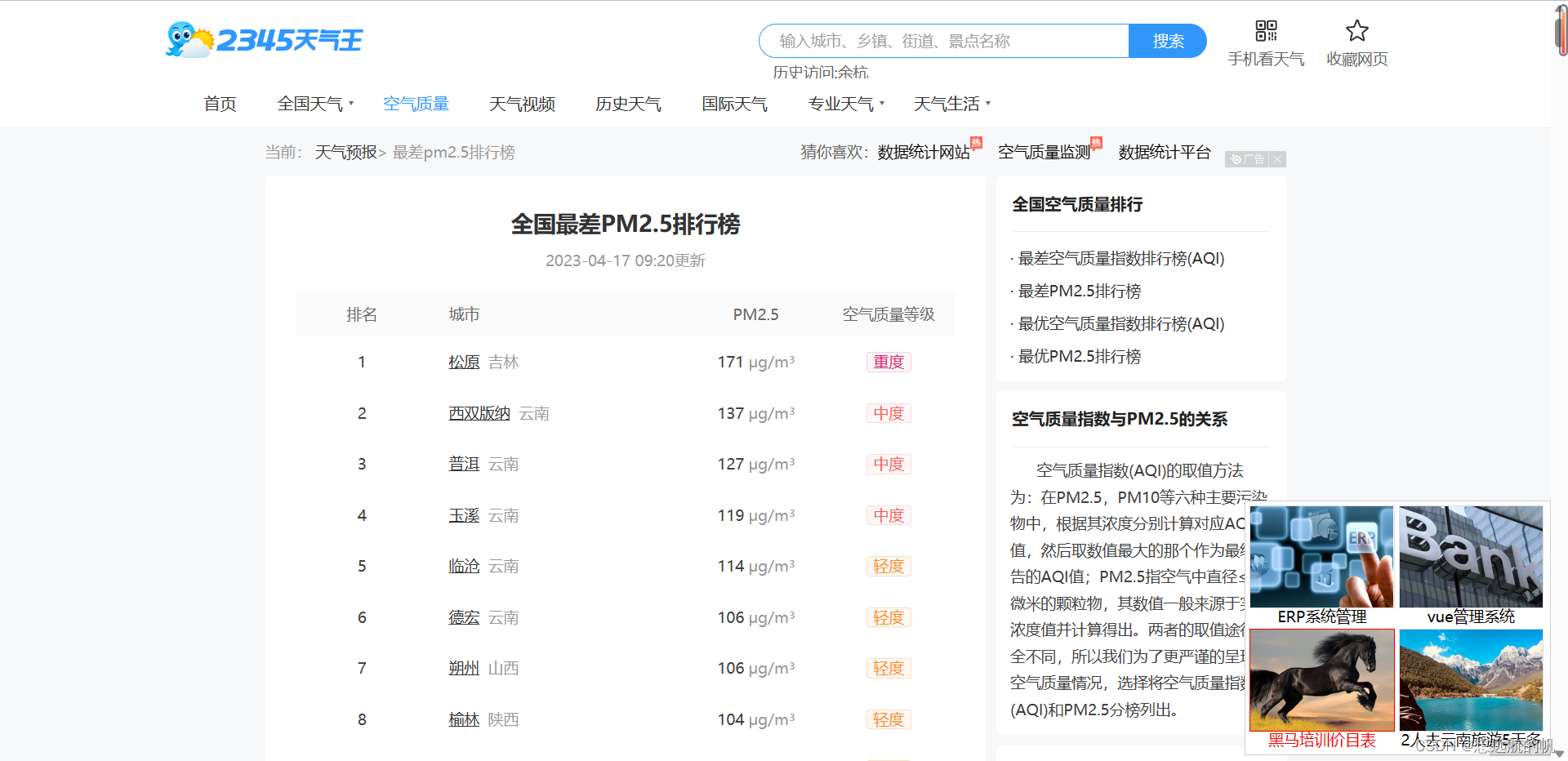Image resolution: width=1568 pixels, height=761 pixels.
Task: Open city link 玉溪
Action: [464, 515]
